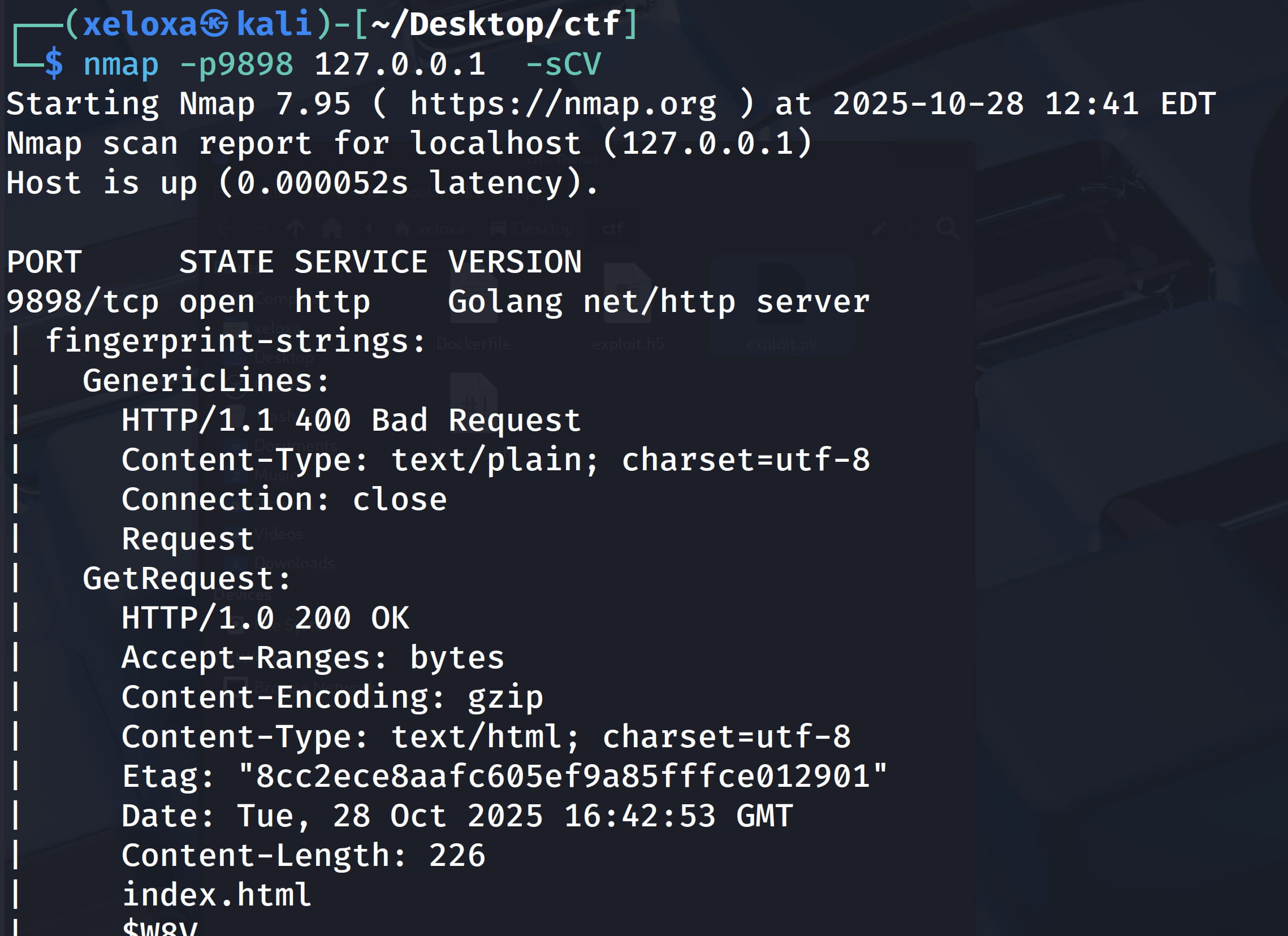Click the 9898/tcp port entry
This screenshot has width=1288, height=936.
coord(83,302)
